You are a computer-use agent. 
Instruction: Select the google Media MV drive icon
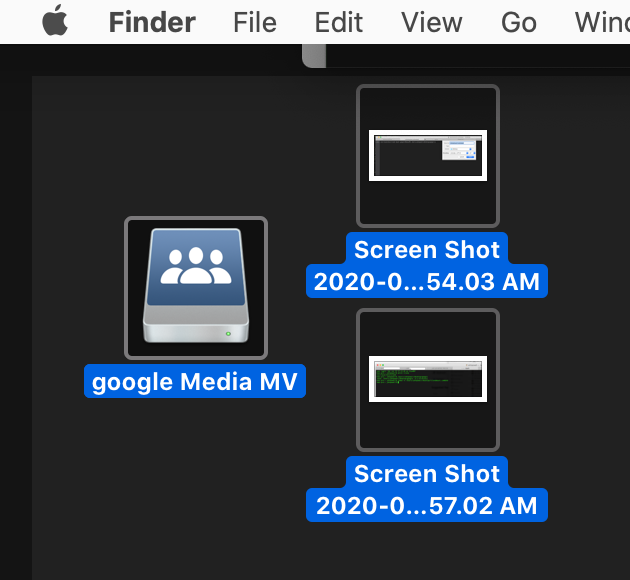(x=196, y=288)
